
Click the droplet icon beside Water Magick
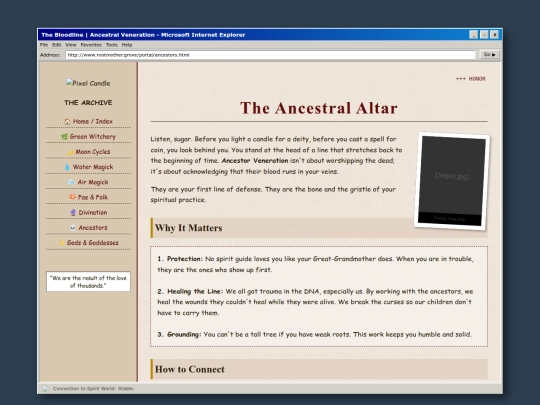coord(67,167)
